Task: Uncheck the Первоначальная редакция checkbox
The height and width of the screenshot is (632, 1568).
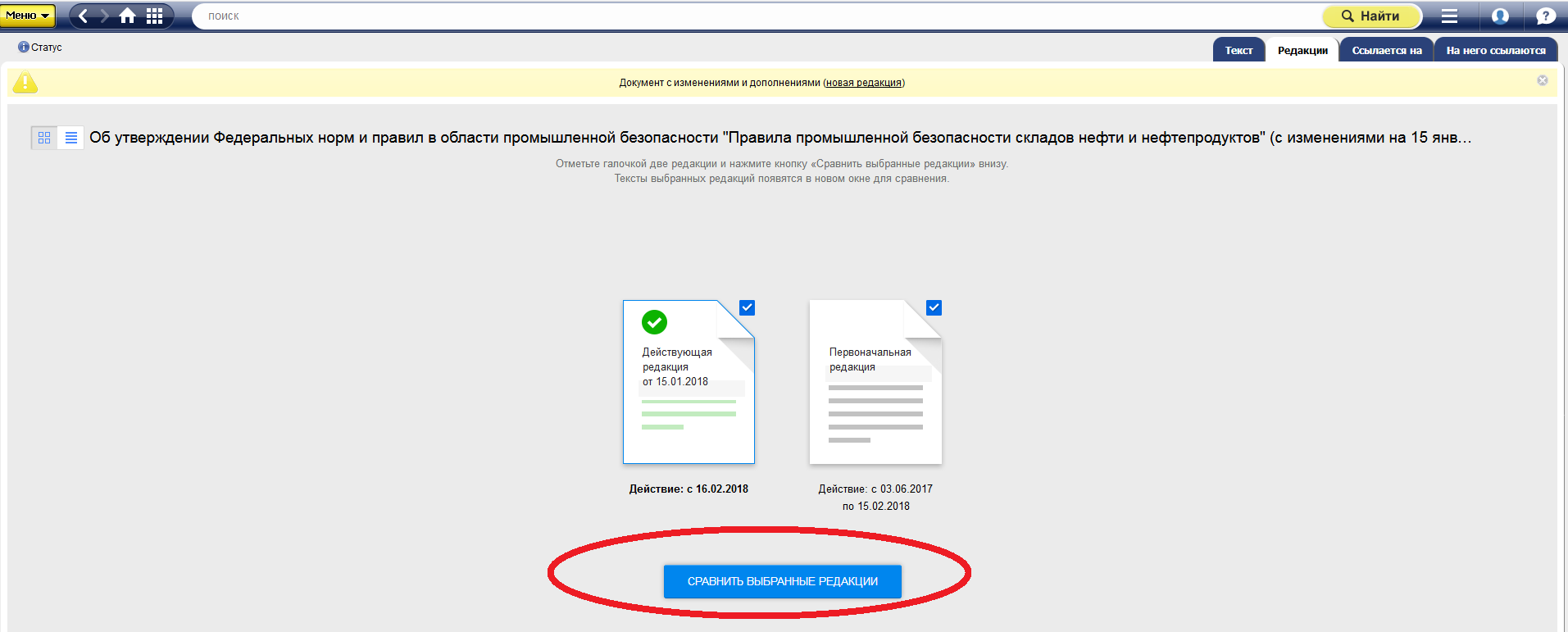Action: pos(934,307)
